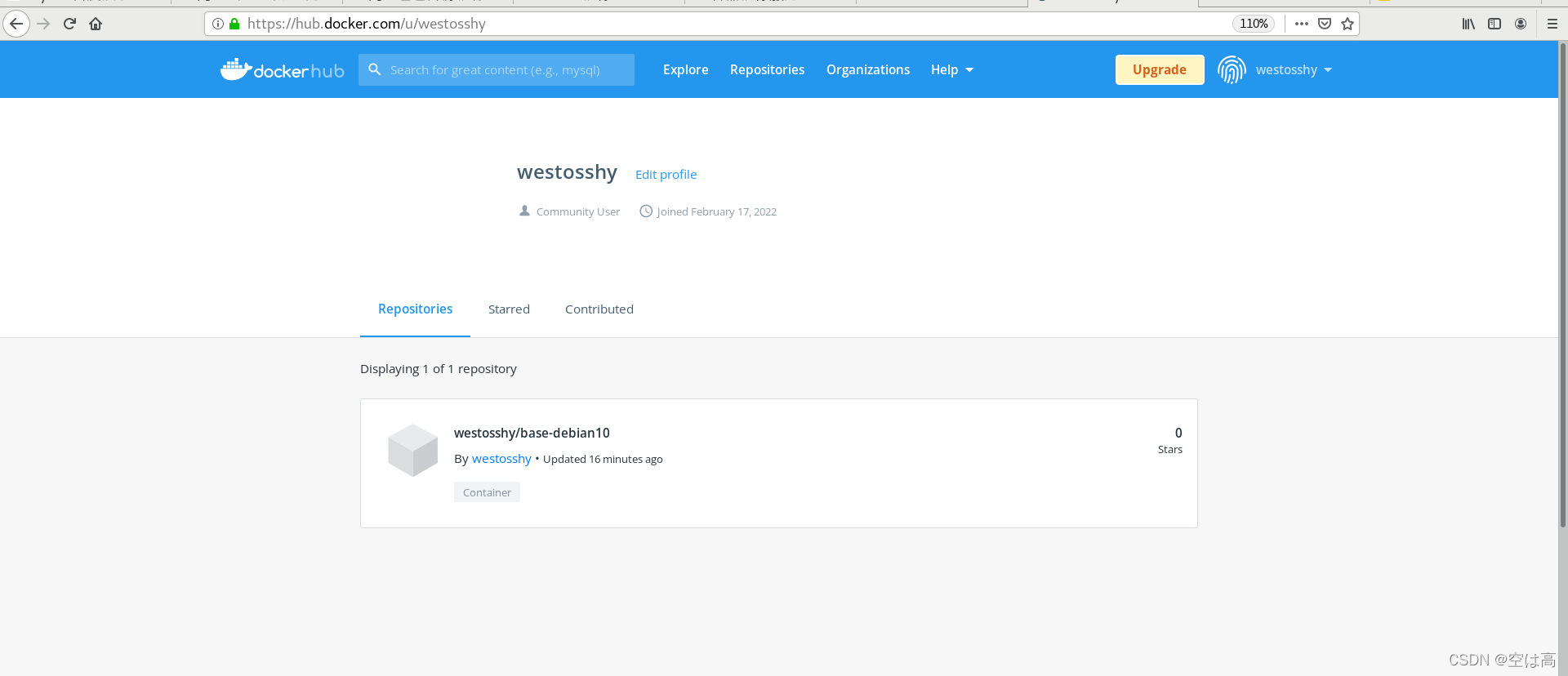Click the westosshy profile heading
Viewport: 1568px width, 676px height.
[x=567, y=172]
